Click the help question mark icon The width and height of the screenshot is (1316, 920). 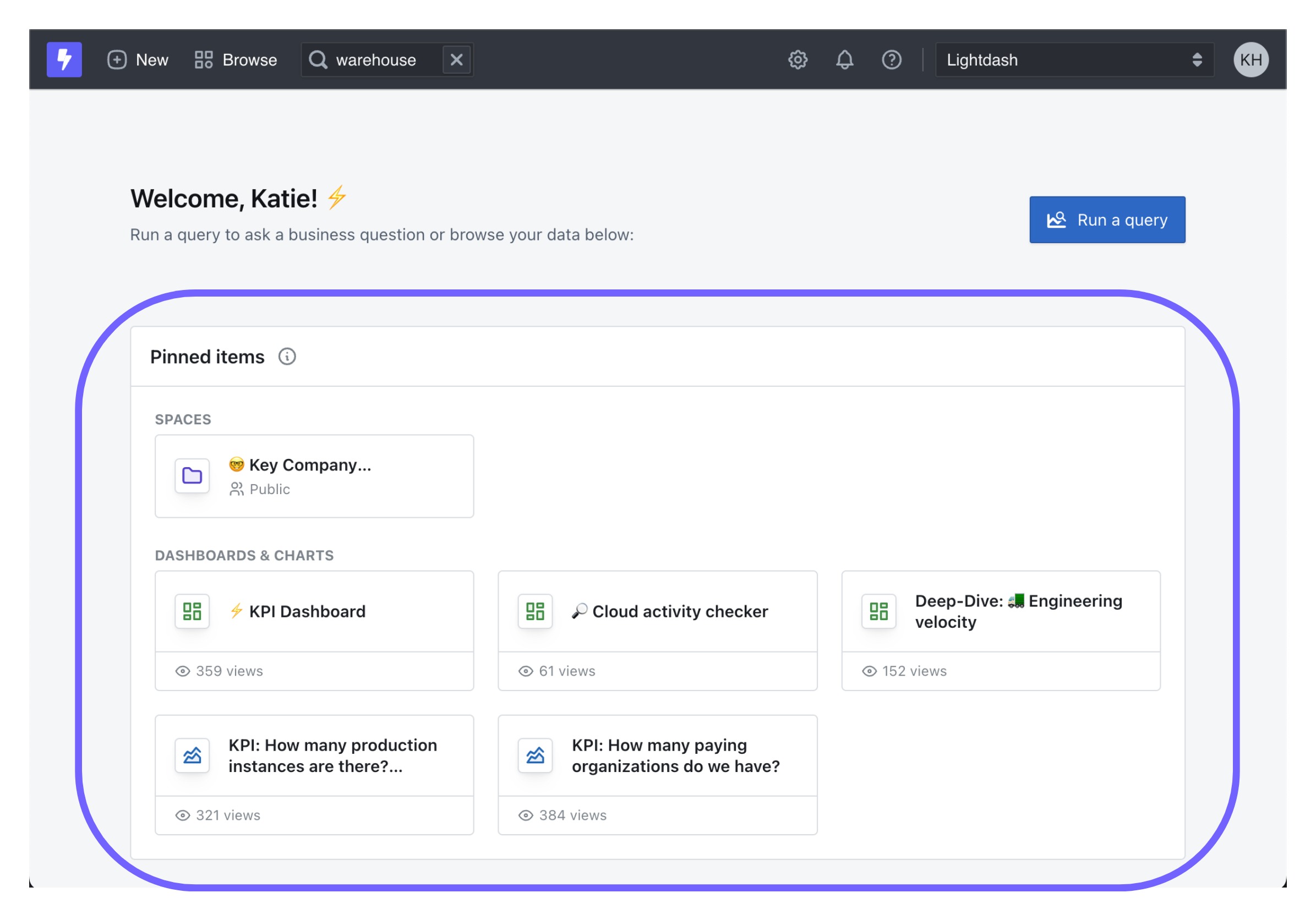(x=893, y=60)
